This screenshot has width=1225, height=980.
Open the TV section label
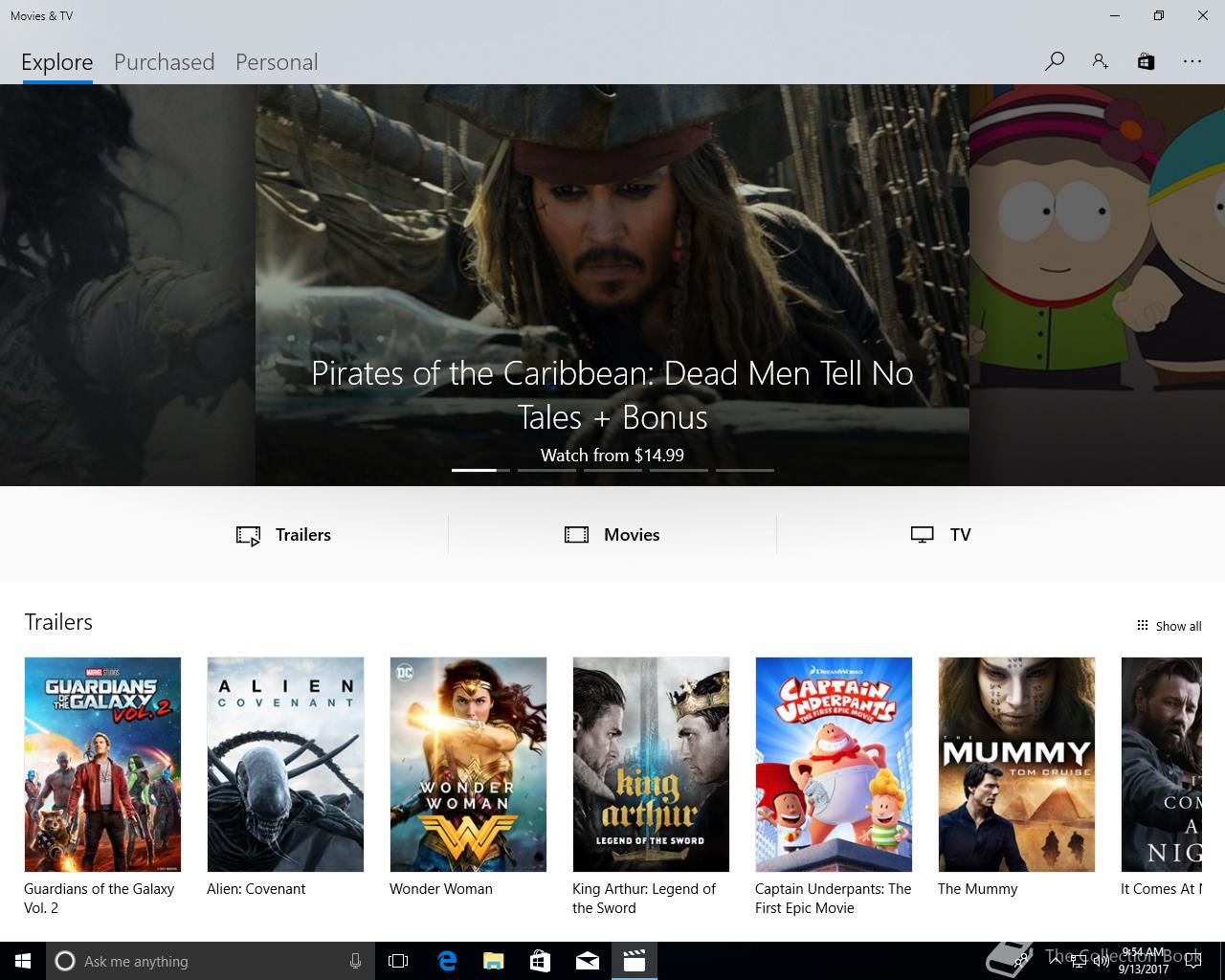[x=961, y=535]
